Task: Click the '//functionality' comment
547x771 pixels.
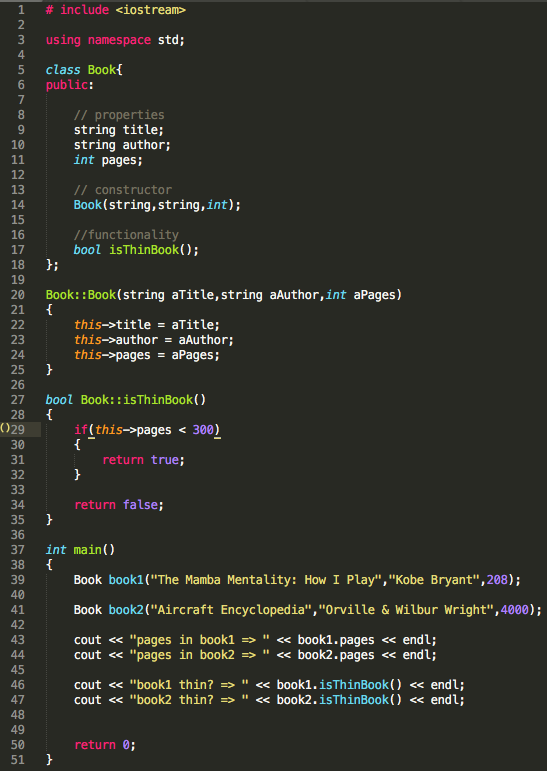Action: pyautogui.click(x=126, y=235)
